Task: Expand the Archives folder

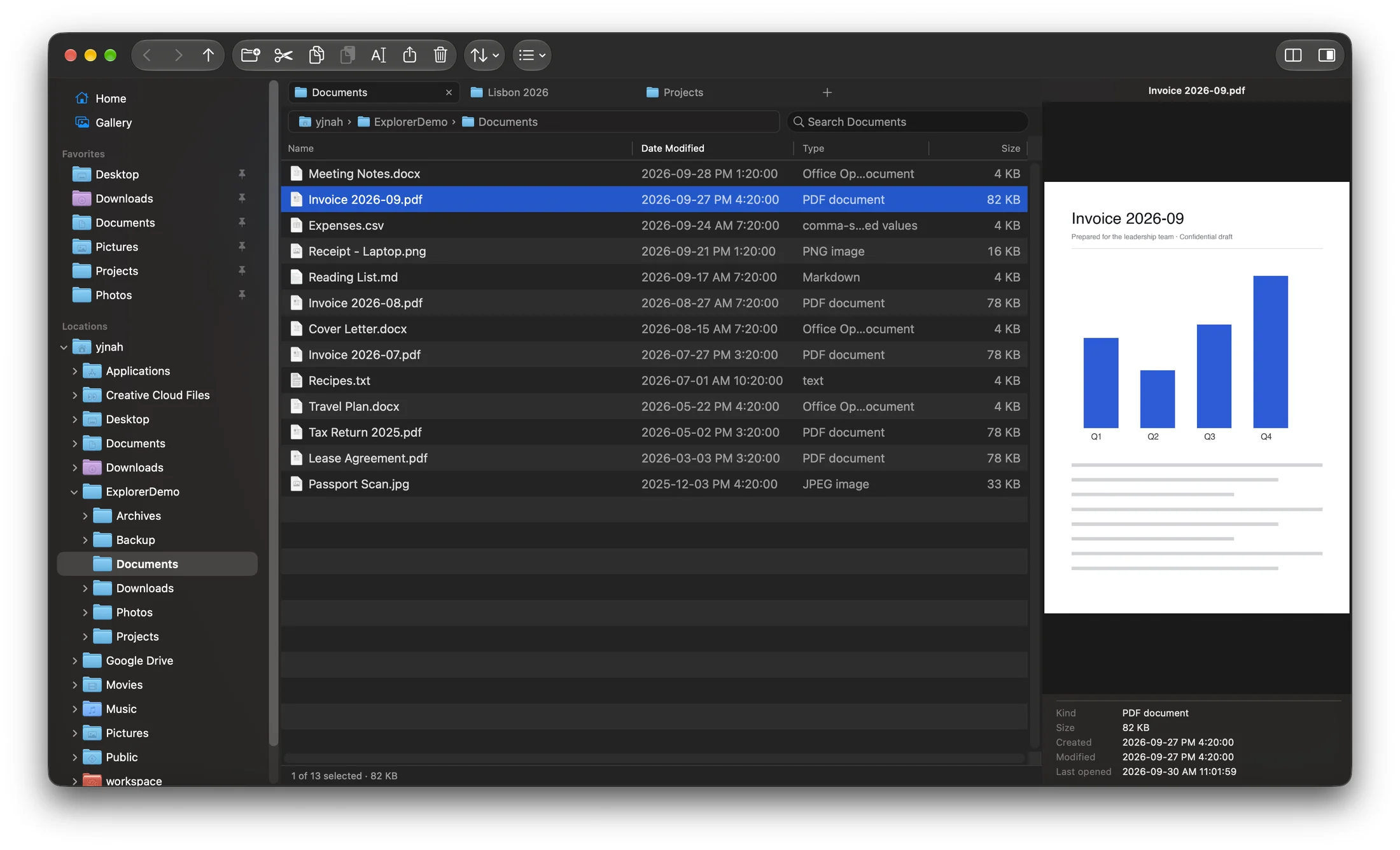Action: coord(85,517)
